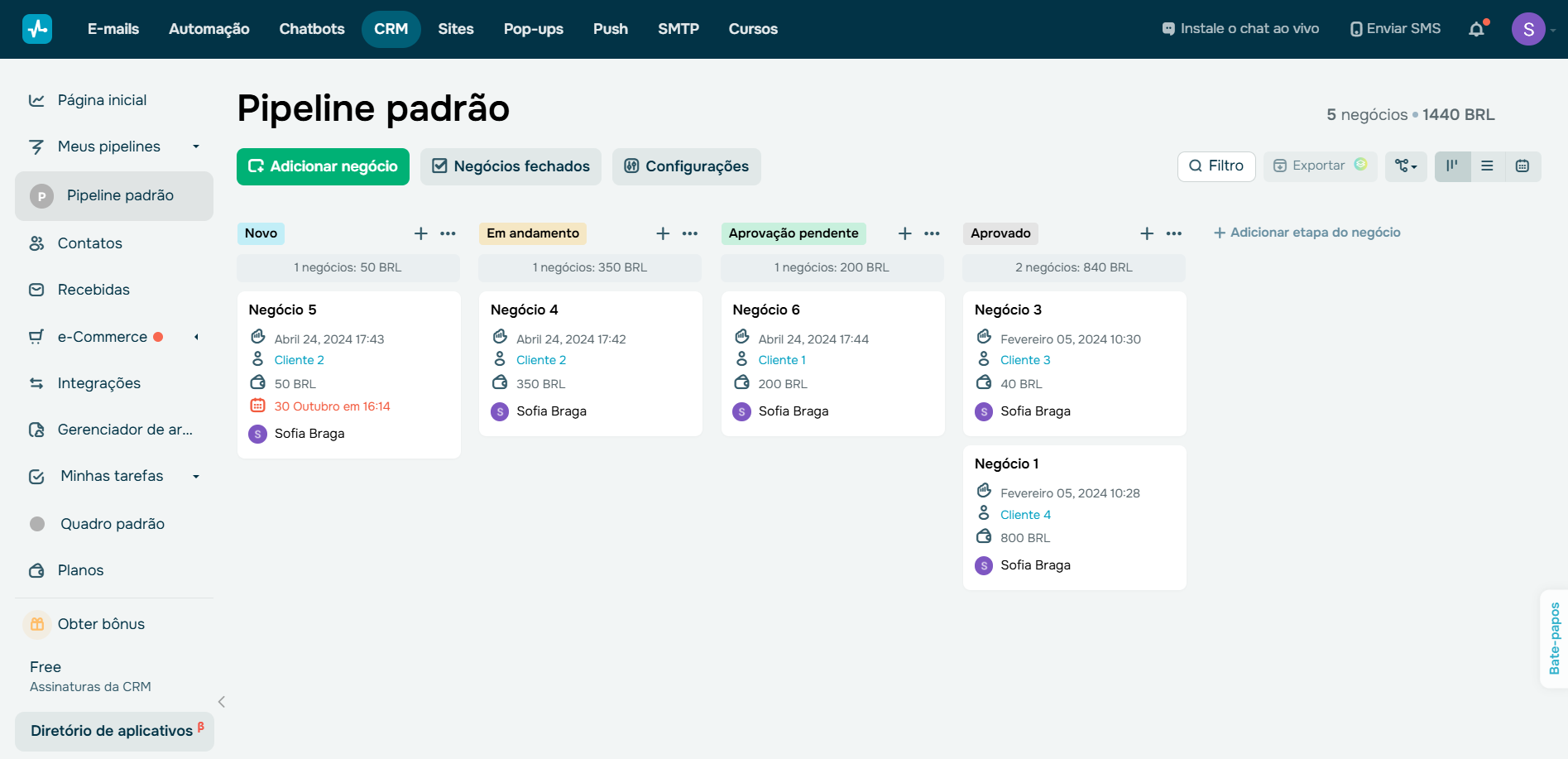
Task: Open the Negócio 5 card title
Action: (282, 310)
